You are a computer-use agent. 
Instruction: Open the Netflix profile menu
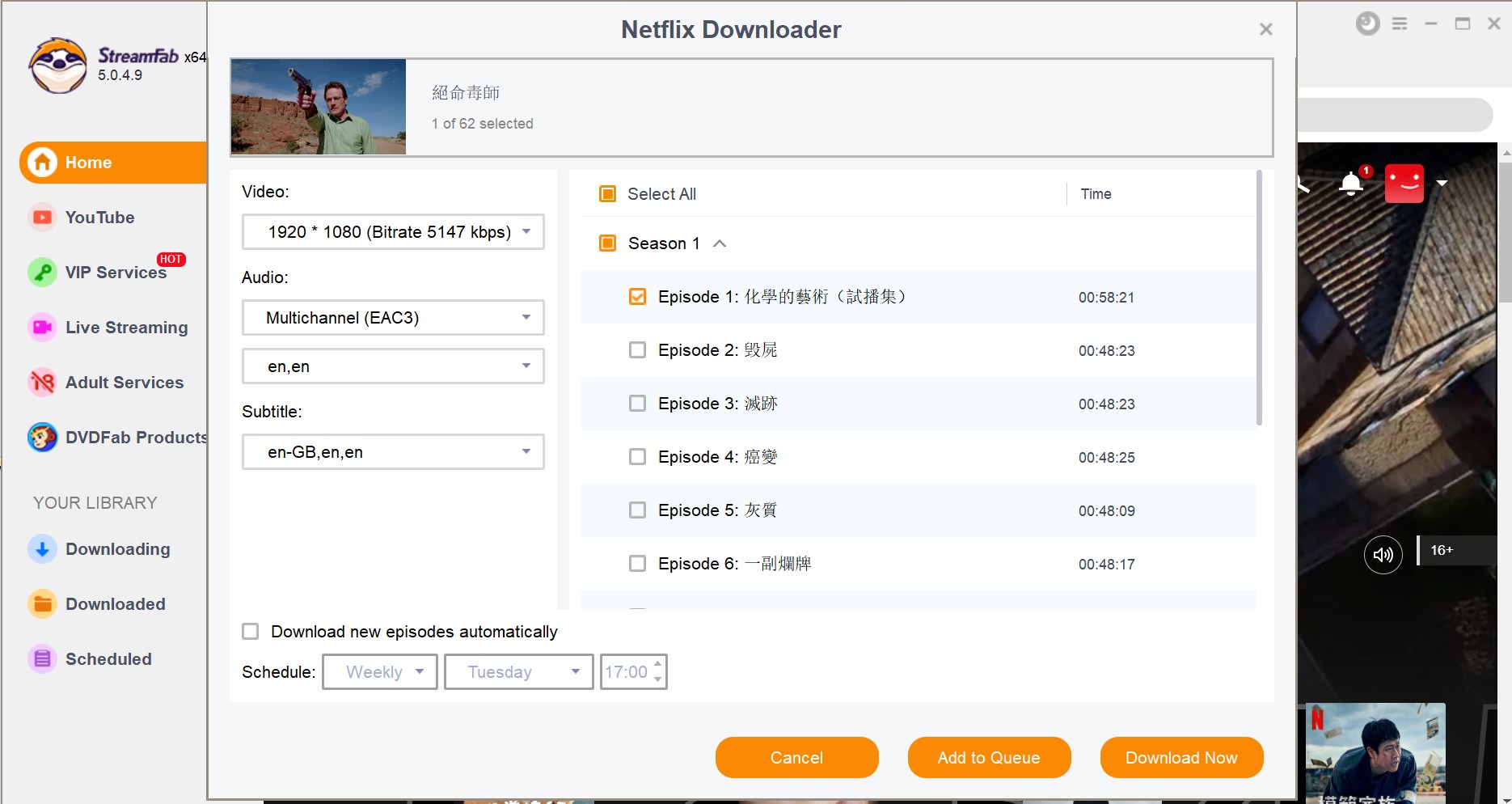tap(1404, 182)
